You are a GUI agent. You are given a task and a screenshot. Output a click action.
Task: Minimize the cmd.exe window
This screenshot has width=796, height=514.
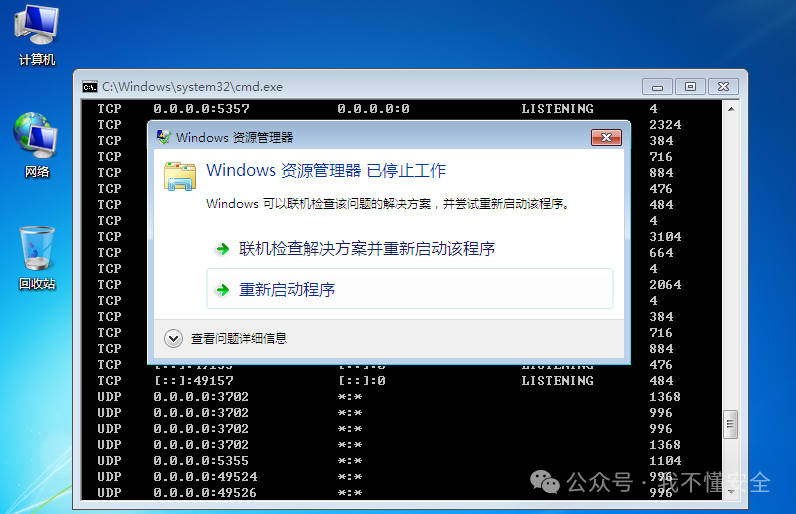click(x=657, y=87)
